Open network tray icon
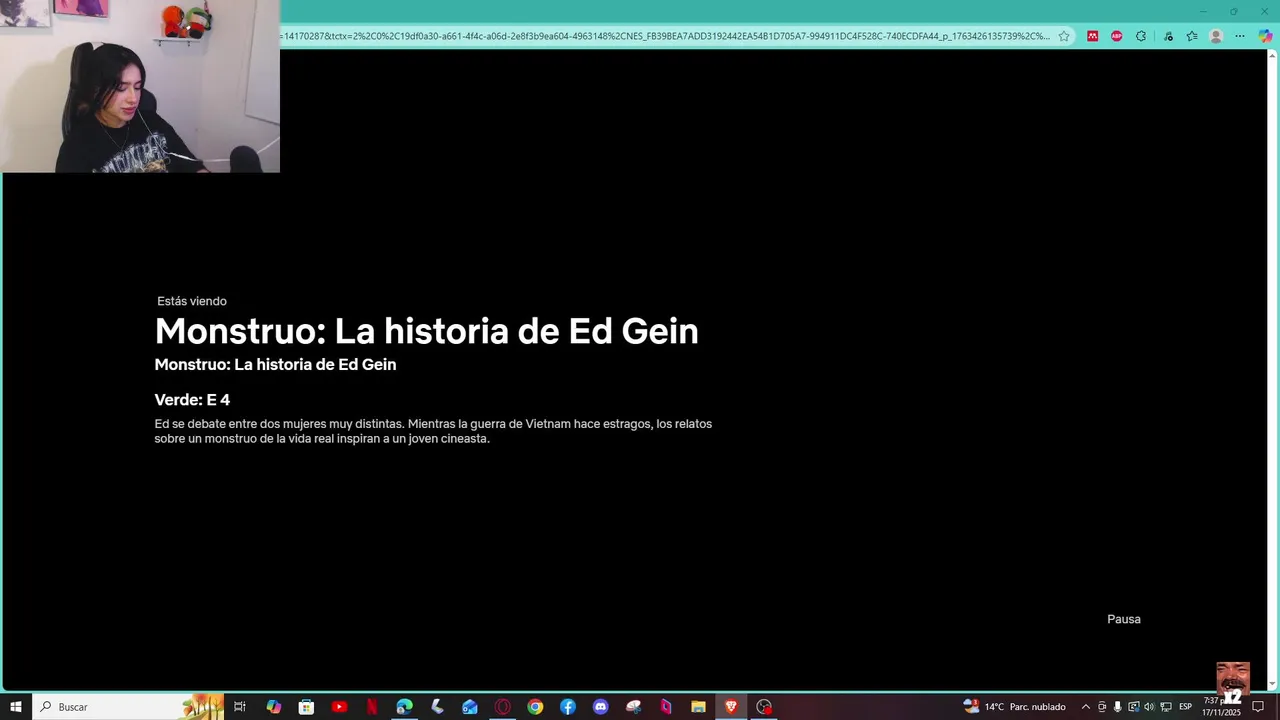This screenshot has width=1280, height=720. point(1166,707)
